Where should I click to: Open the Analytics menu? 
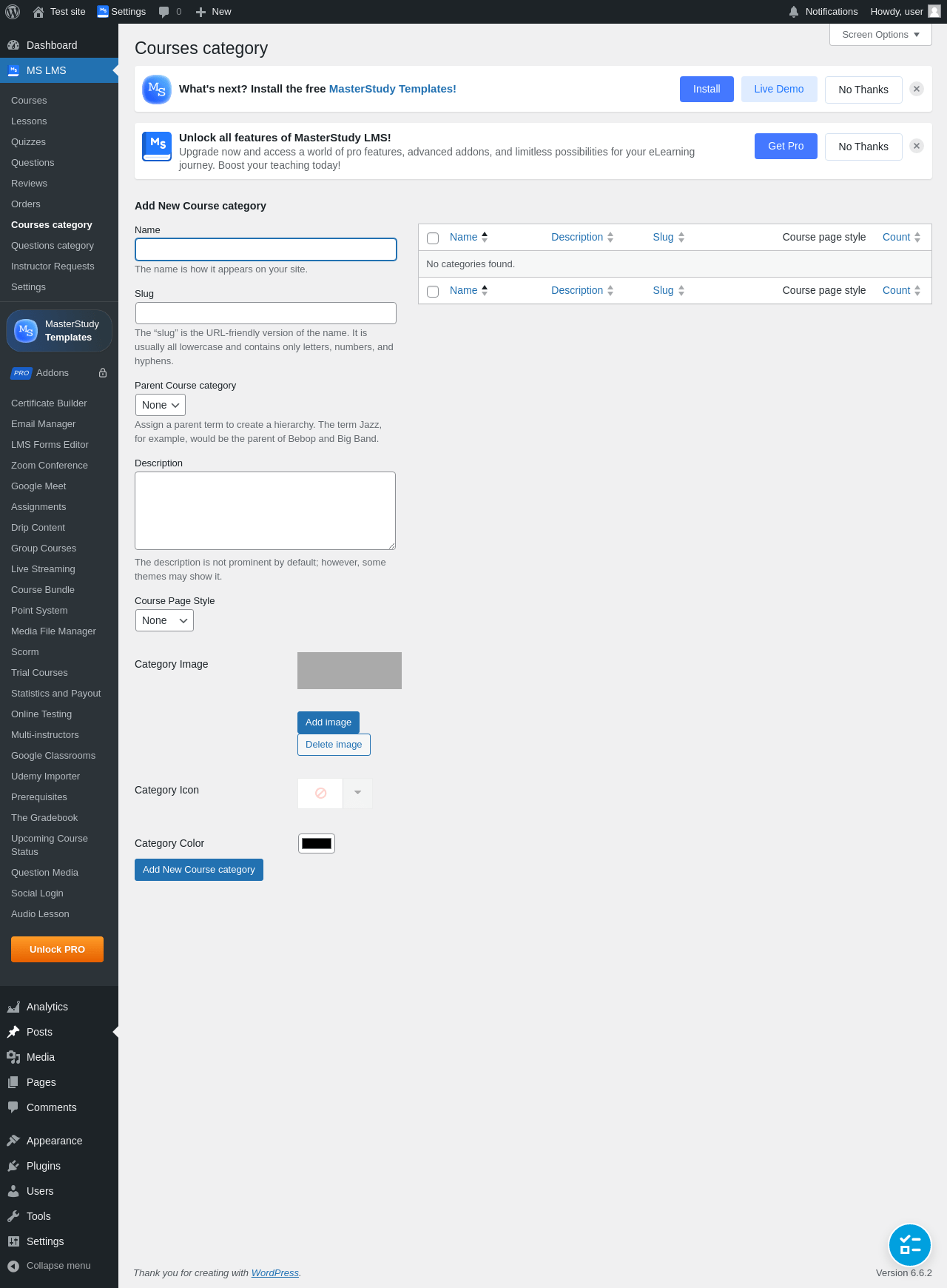point(59,1007)
